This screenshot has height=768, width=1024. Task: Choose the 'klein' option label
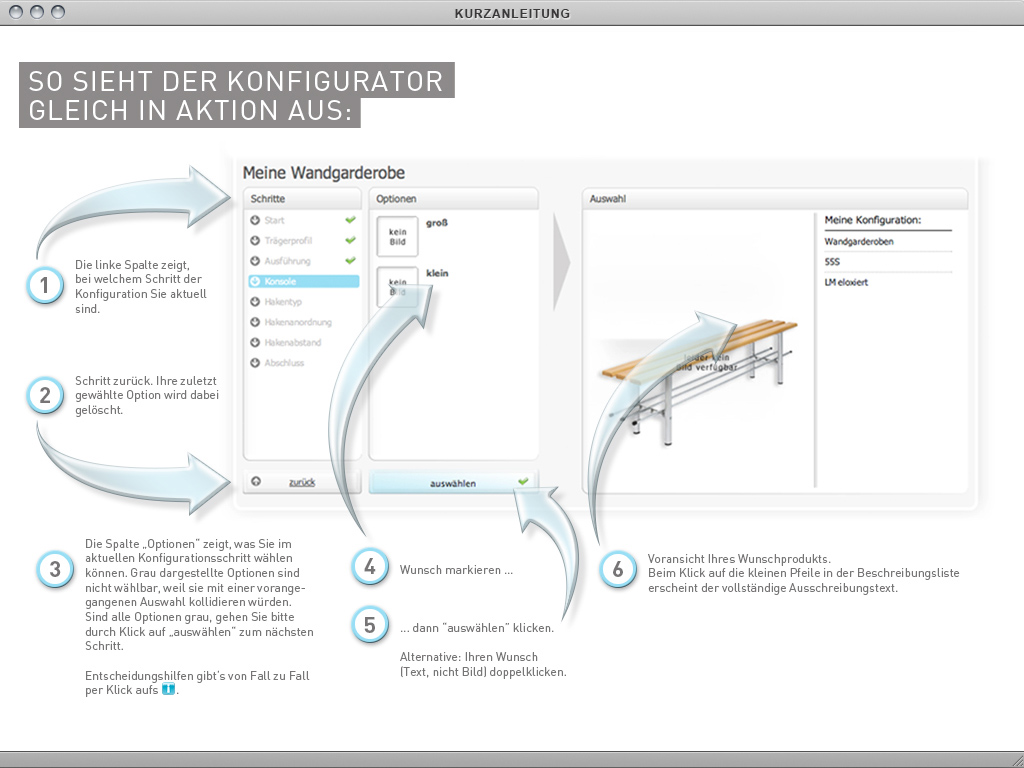pyautogui.click(x=437, y=273)
